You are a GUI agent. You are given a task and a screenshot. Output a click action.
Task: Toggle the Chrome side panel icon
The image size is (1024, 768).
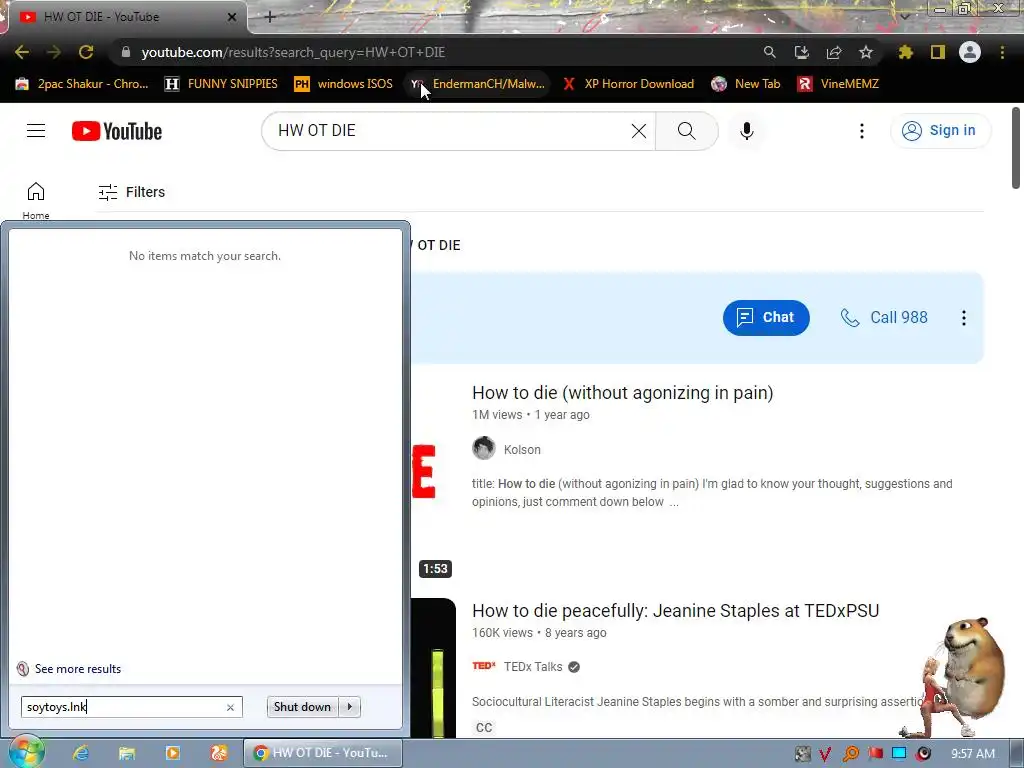point(938,52)
